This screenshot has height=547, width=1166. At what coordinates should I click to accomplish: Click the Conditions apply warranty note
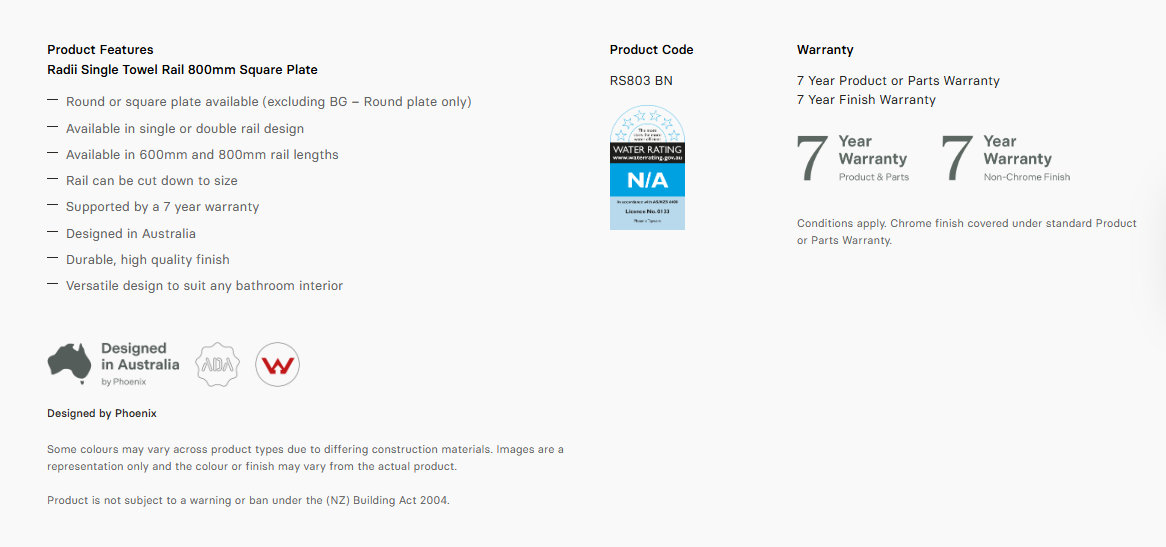pos(967,232)
